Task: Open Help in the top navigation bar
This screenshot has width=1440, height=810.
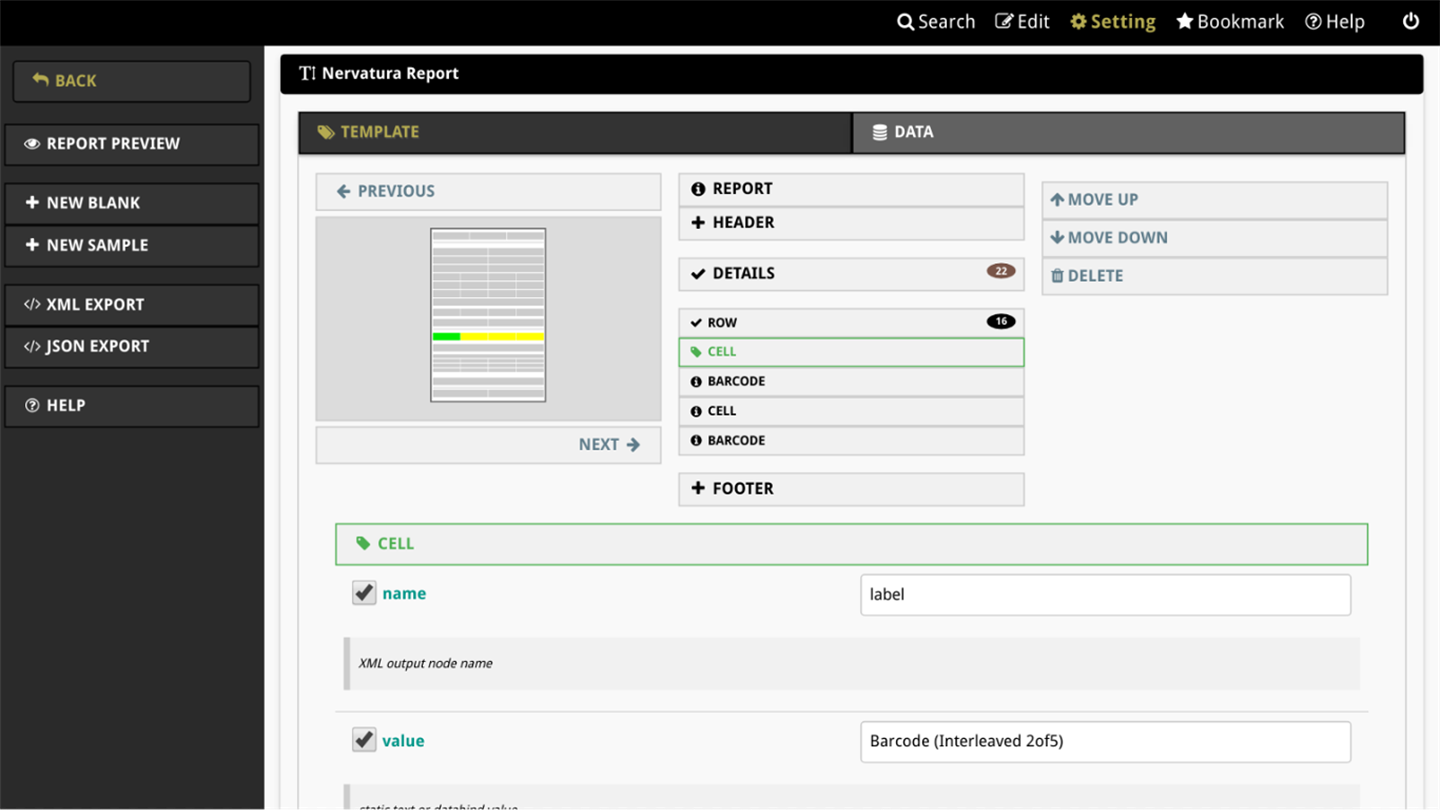Action: [x=1335, y=22]
